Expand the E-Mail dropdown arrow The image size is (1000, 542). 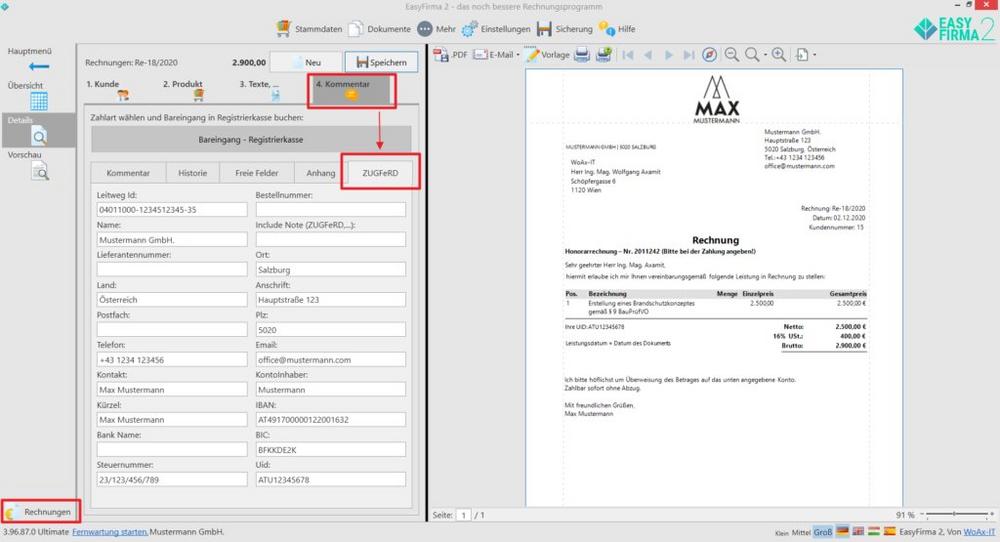518,55
